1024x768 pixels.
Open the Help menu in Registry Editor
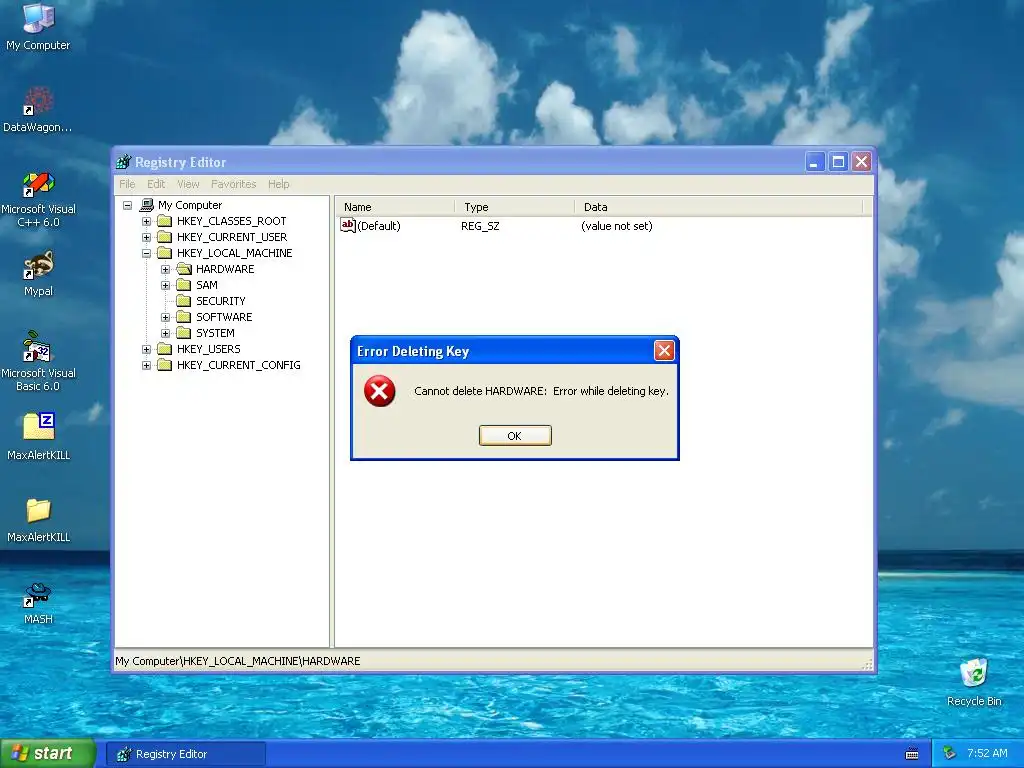coord(278,184)
